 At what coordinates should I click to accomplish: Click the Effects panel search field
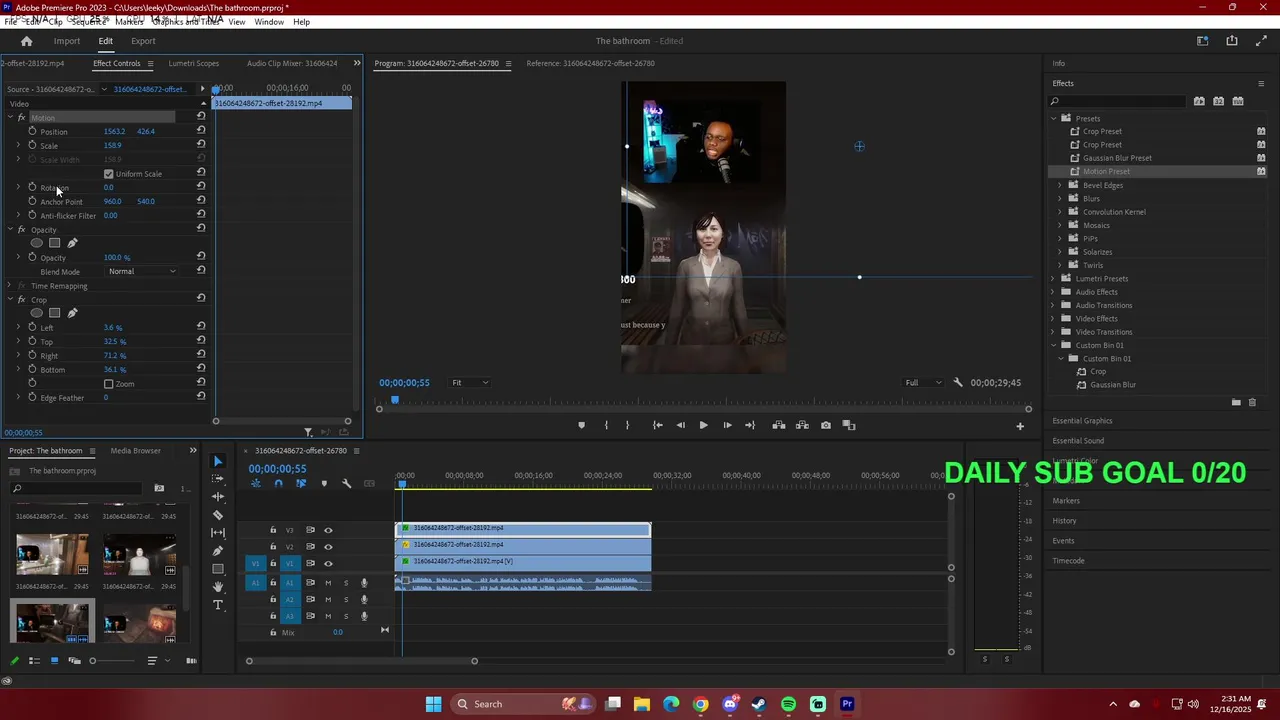click(1118, 101)
